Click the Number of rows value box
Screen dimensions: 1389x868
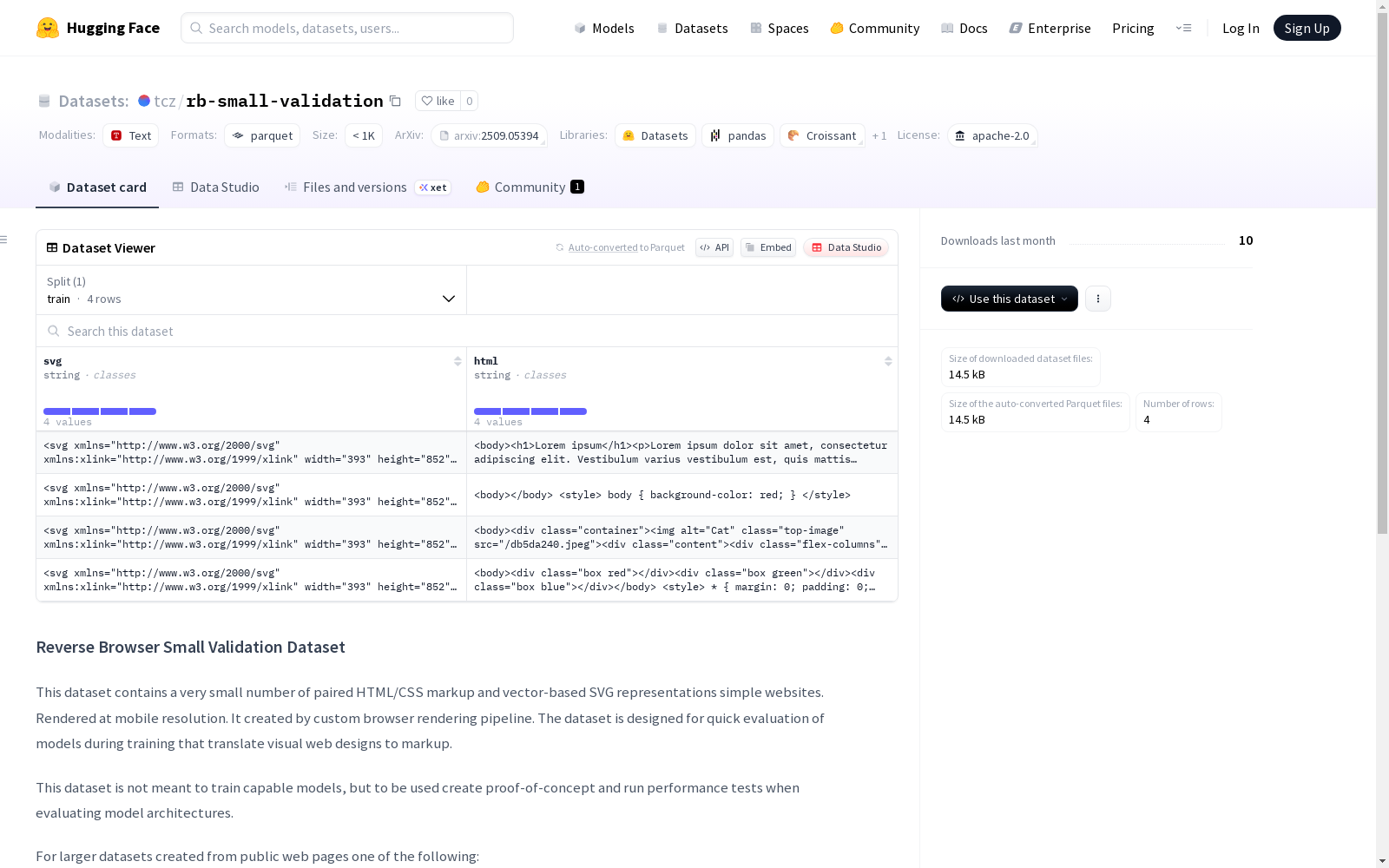point(1178,412)
